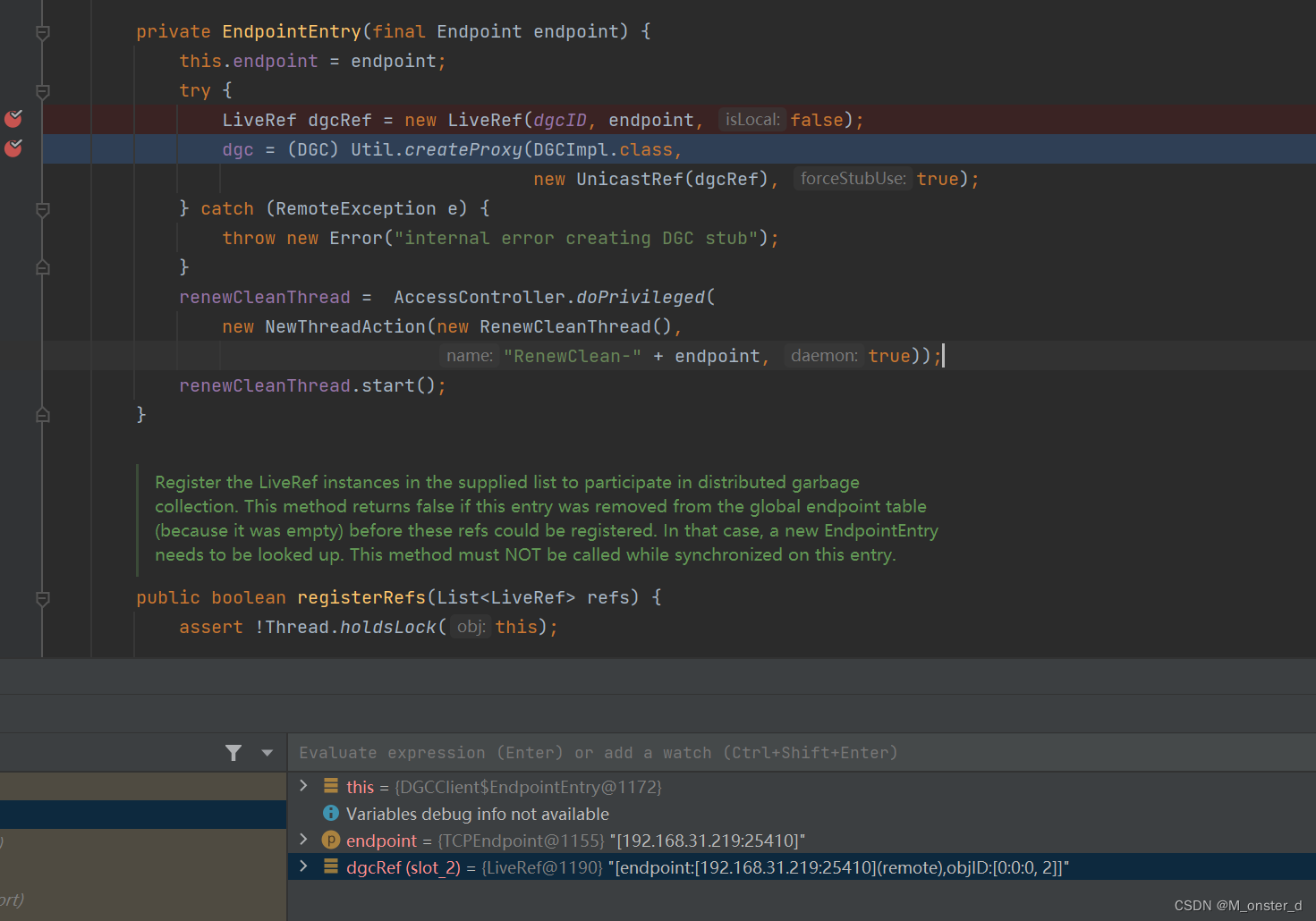Click the EndpointEntry constructor name
This screenshot has width=1316, height=921.
pos(292,31)
